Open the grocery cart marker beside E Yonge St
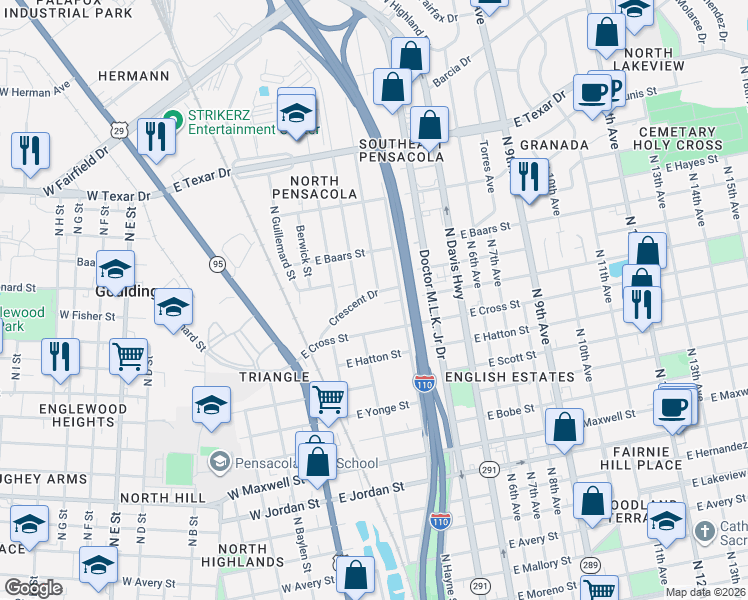This screenshot has height=600, width=748. 328,403
